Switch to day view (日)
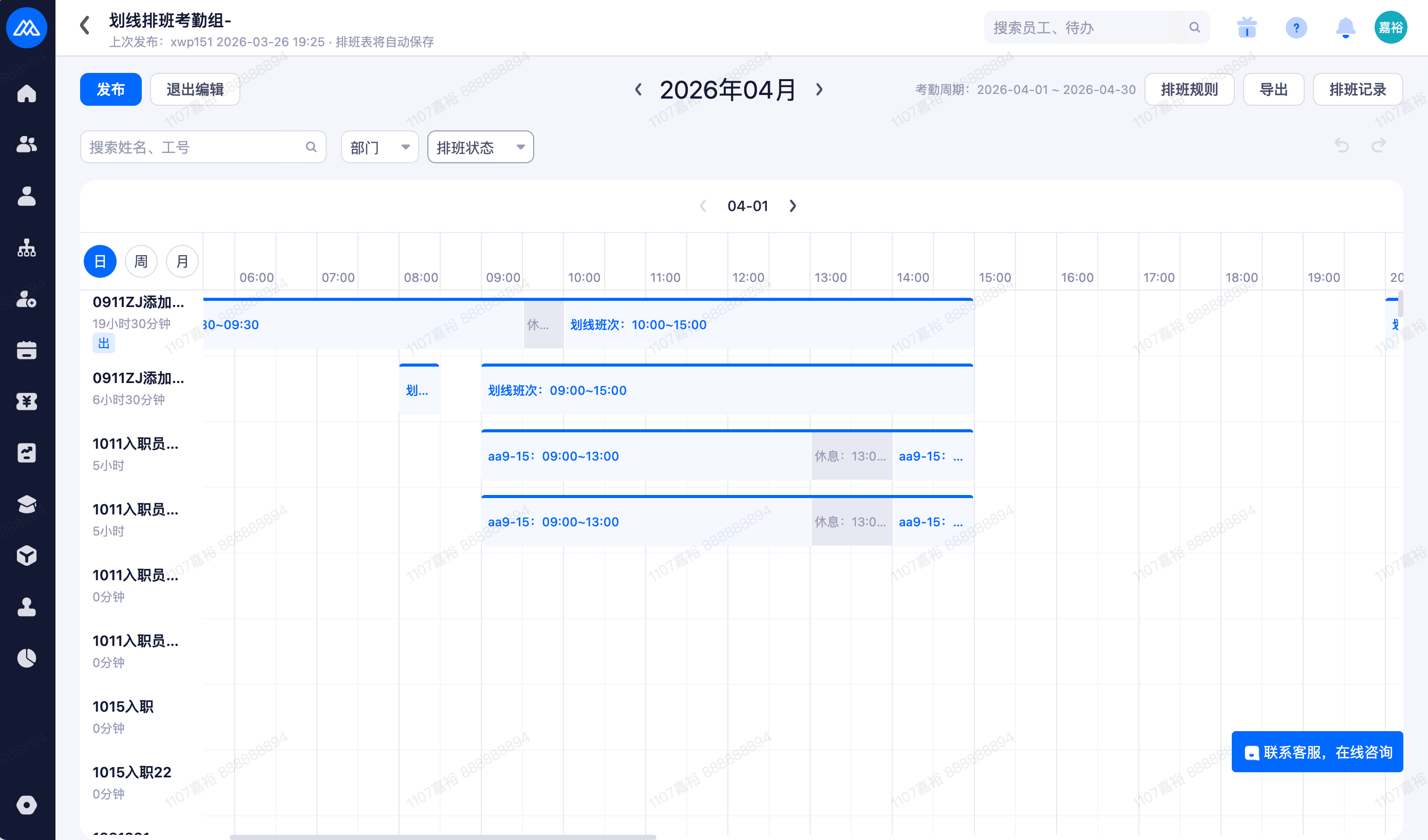1428x840 pixels. click(x=100, y=261)
